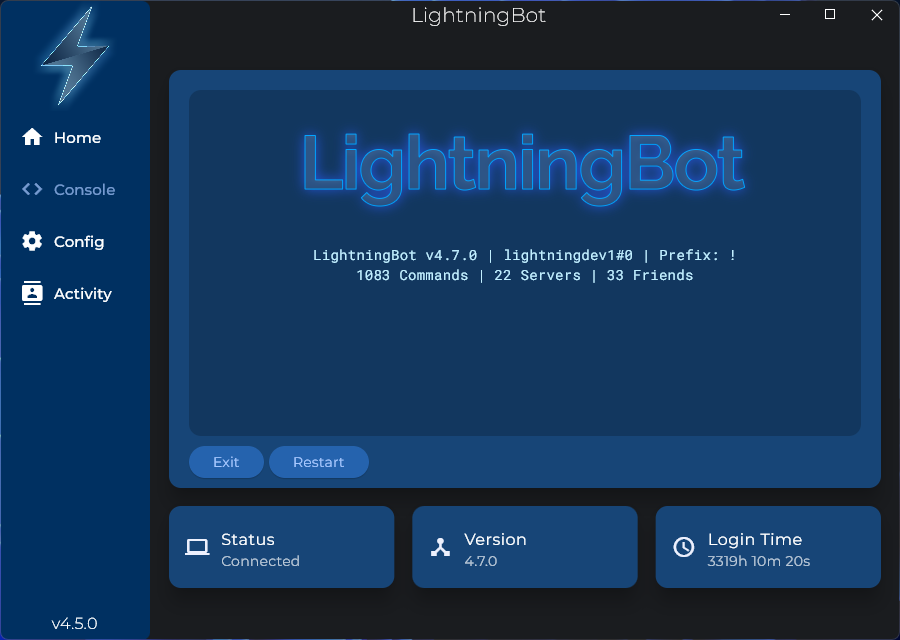Image resolution: width=900 pixels, height=640 pixels.
Task: Minimize the LightningBot window
Action: [x=784, y=15]
